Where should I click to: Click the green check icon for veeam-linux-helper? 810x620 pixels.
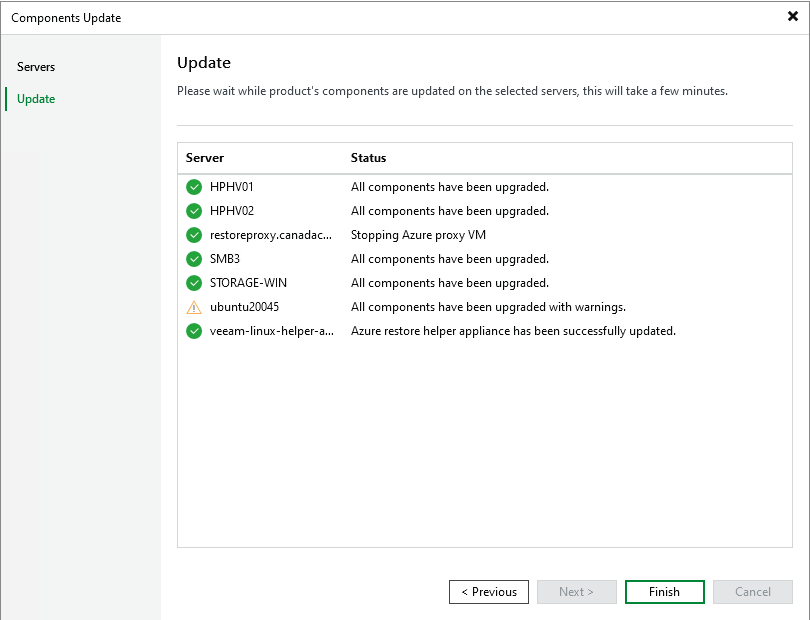tap(194, 331)
